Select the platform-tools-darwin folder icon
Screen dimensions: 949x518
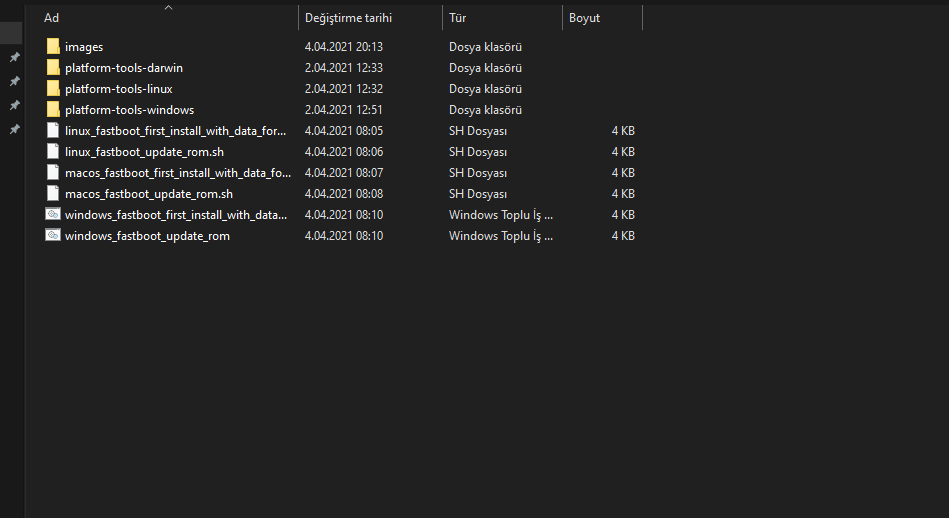tap(53, 68)
